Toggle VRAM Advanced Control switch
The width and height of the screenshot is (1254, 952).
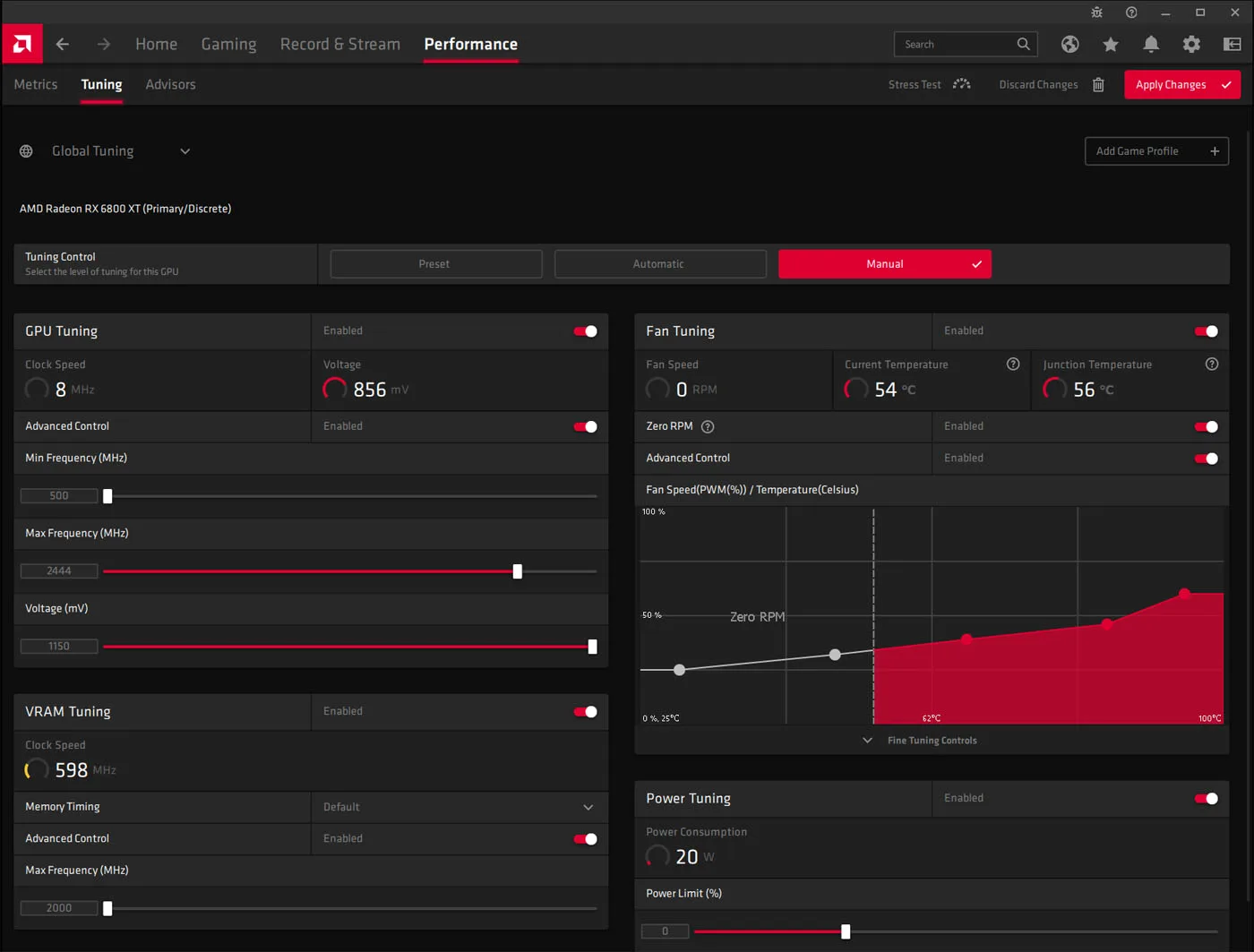click(586, 839)
